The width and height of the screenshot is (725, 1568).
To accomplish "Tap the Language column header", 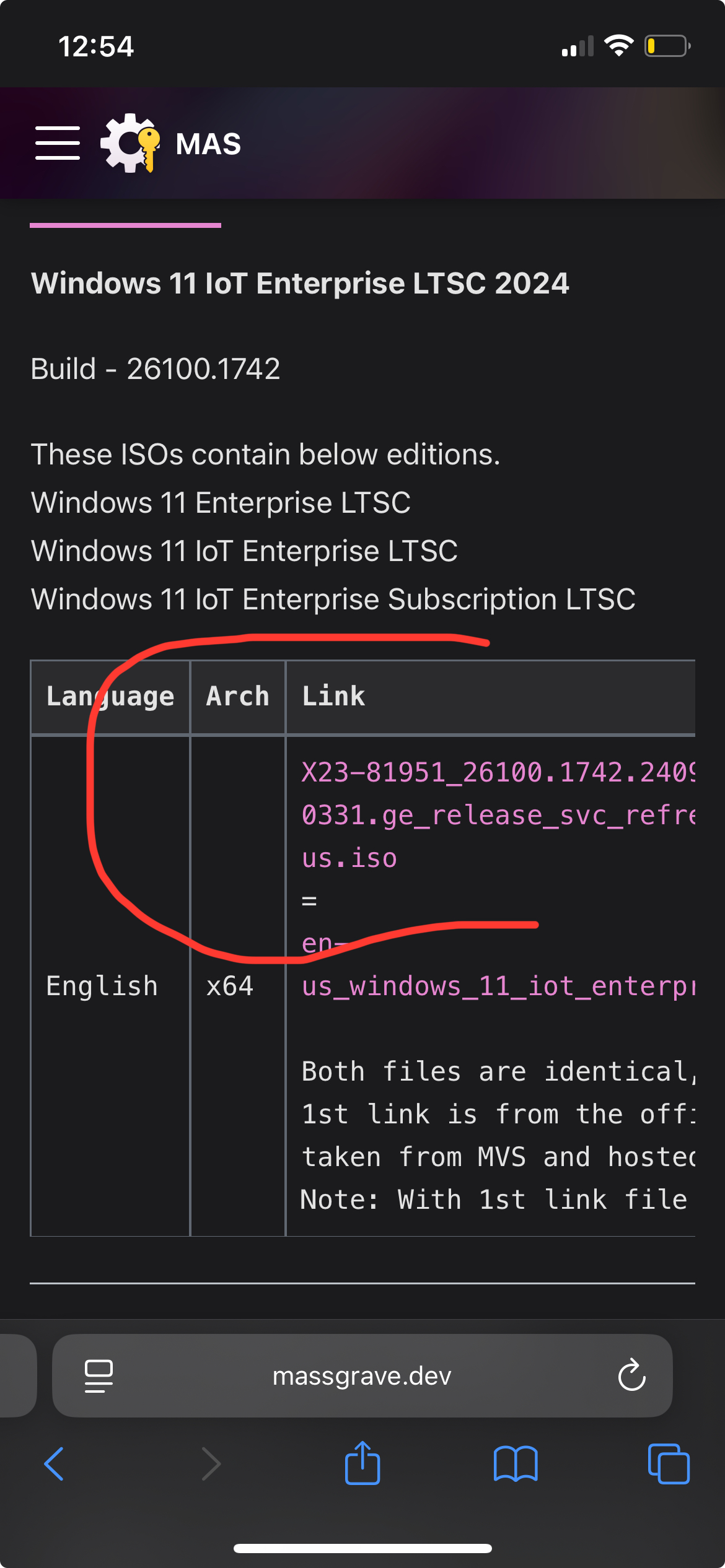I will (x=110, y=697).
